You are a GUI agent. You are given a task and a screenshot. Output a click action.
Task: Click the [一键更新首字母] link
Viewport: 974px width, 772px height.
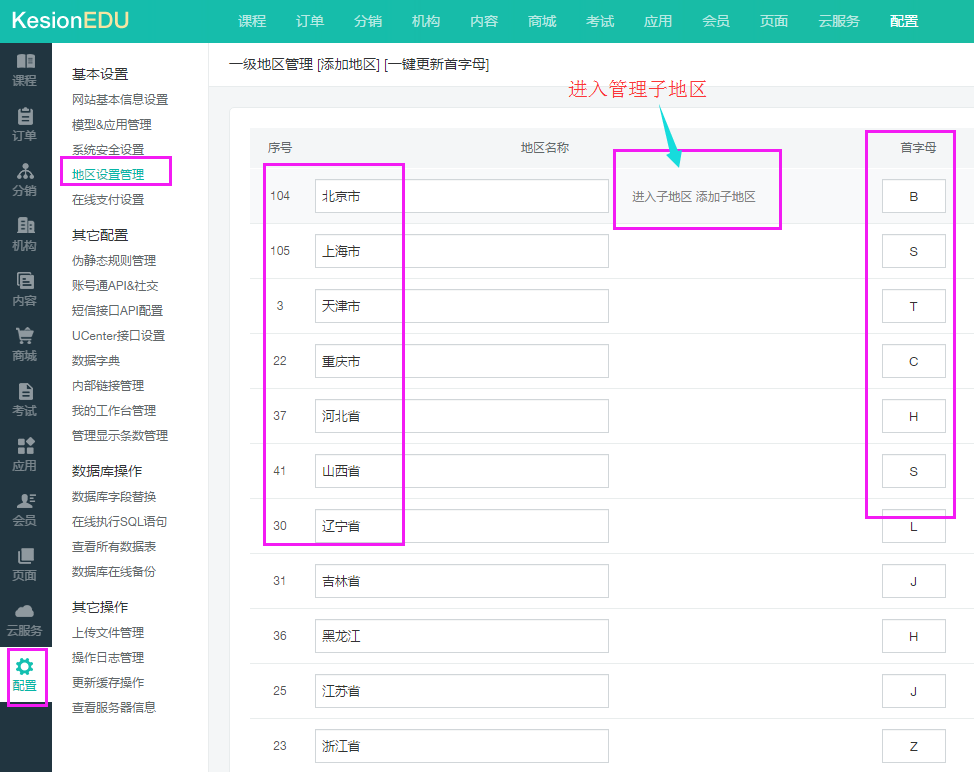pos(436,65)
